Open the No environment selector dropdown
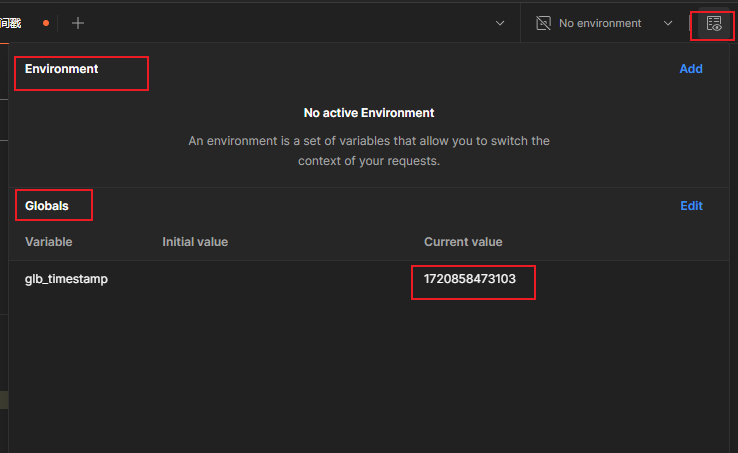This screenshot has width=738, height=453. tap(600, 23)
